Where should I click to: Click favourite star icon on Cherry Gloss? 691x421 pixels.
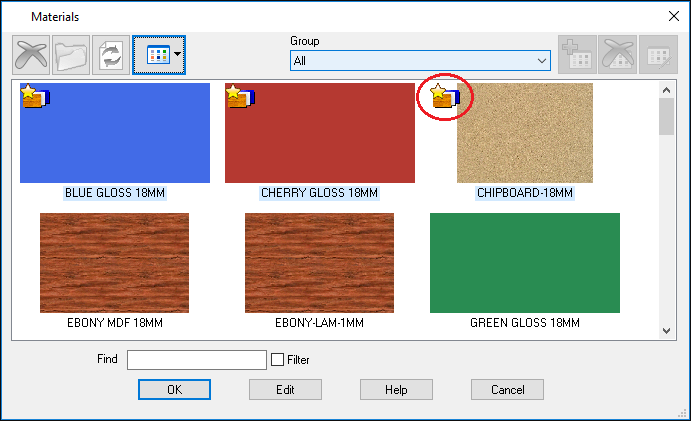click(x=240, y=96)
